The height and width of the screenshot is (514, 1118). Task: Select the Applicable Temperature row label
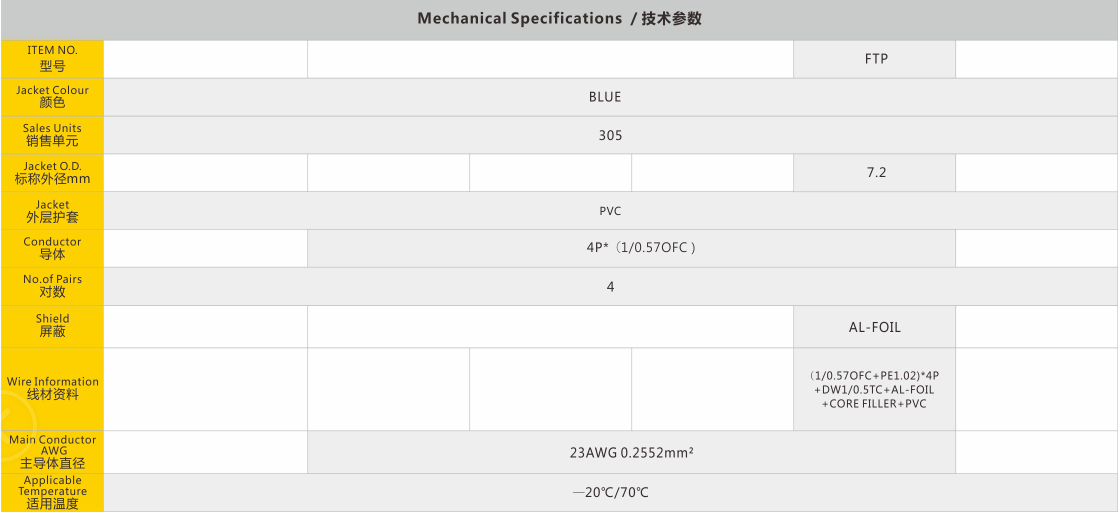point(52,492)
